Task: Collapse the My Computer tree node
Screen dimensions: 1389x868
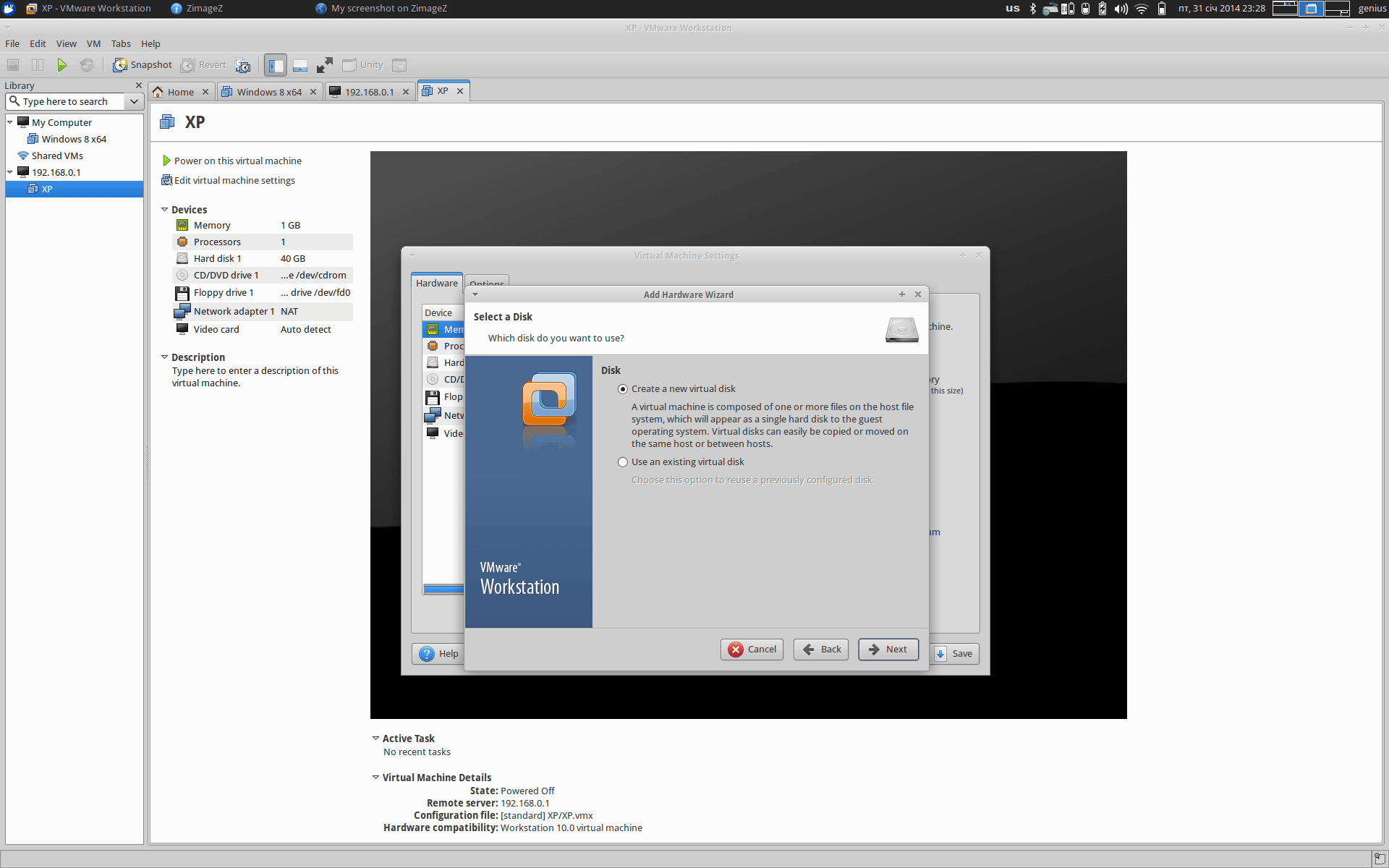Action: point(10,122)
